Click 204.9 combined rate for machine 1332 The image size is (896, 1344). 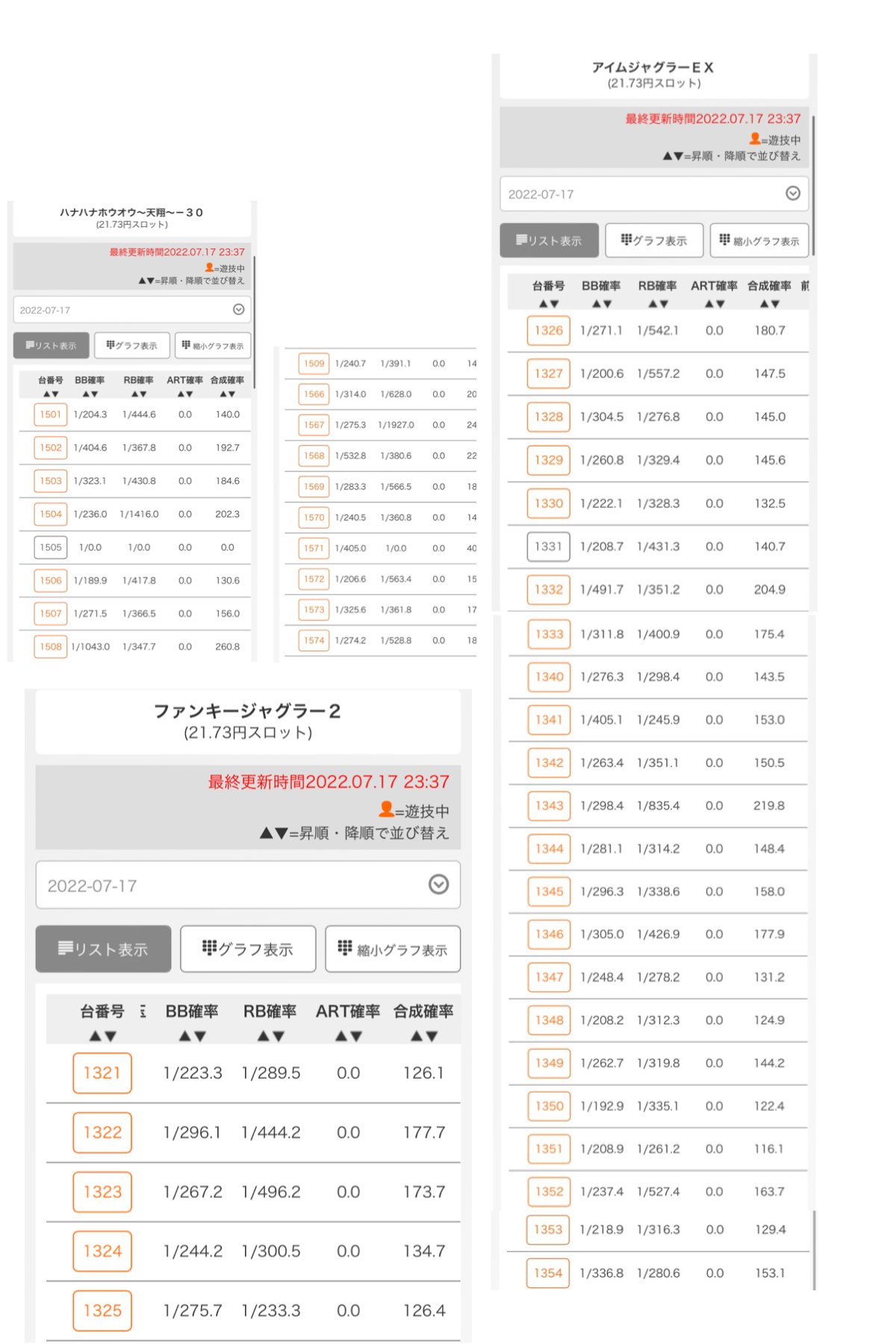[770, 590]
